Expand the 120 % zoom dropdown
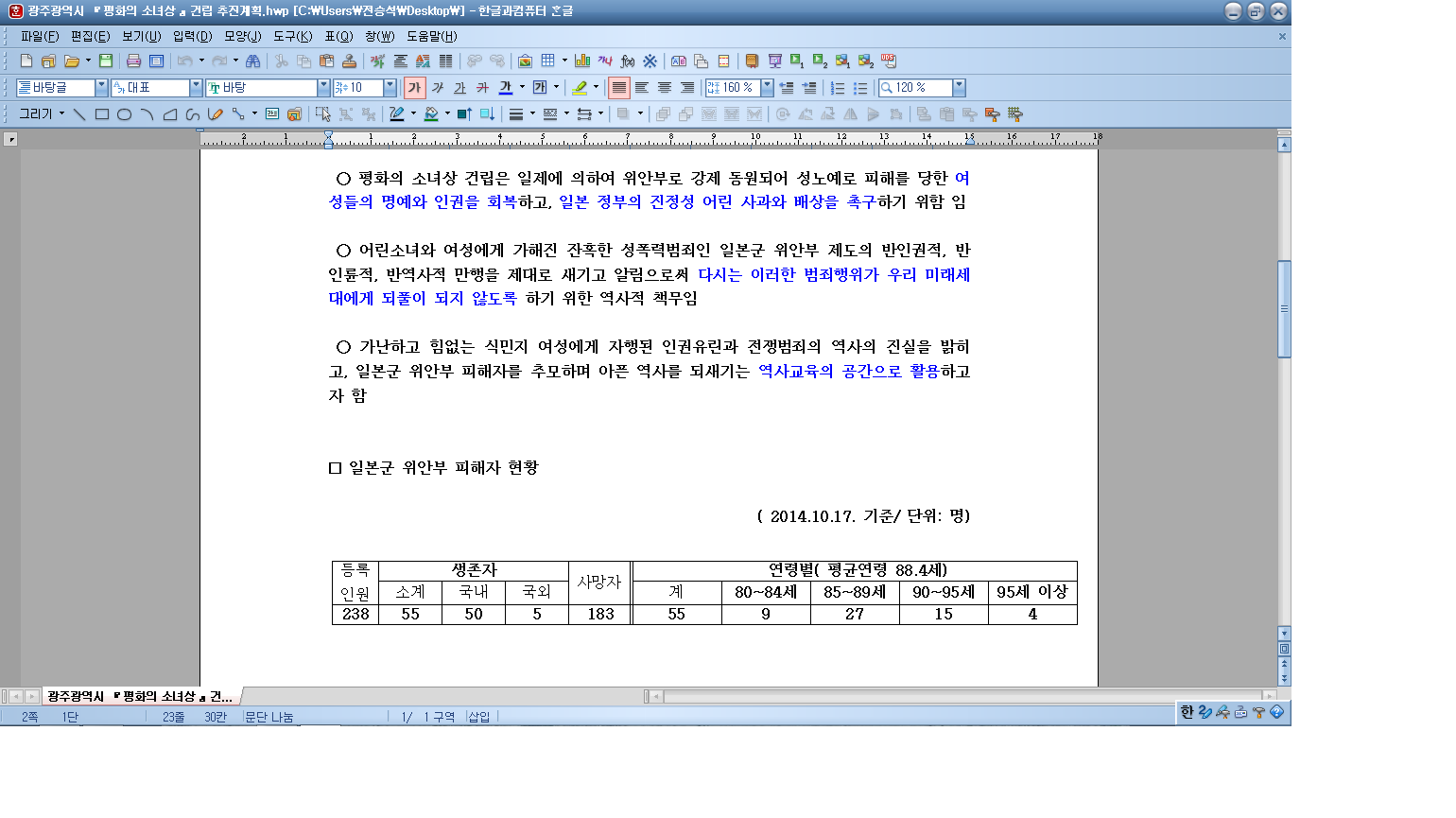 [x=959, y=88]
